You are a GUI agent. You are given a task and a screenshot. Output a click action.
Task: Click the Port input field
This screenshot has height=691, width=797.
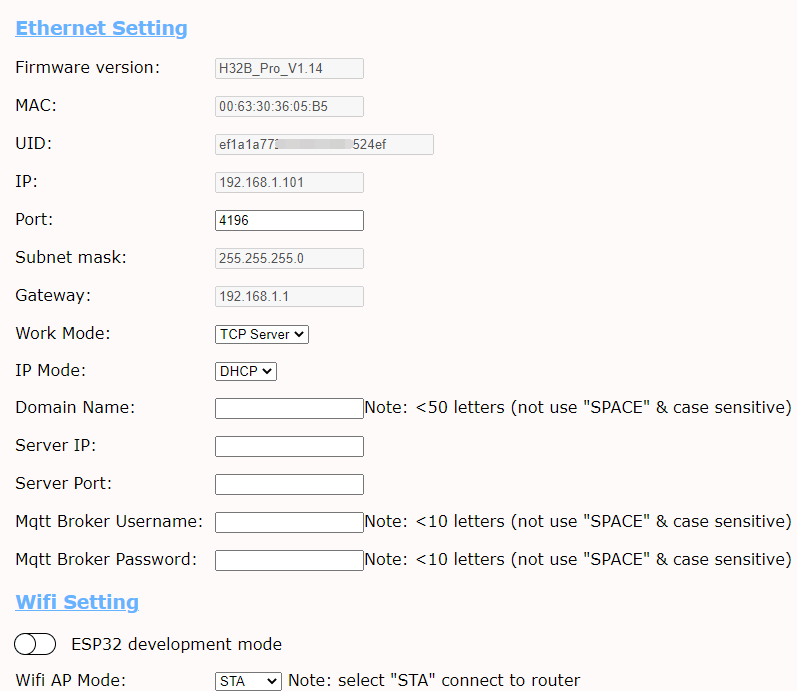coord(289,220)
